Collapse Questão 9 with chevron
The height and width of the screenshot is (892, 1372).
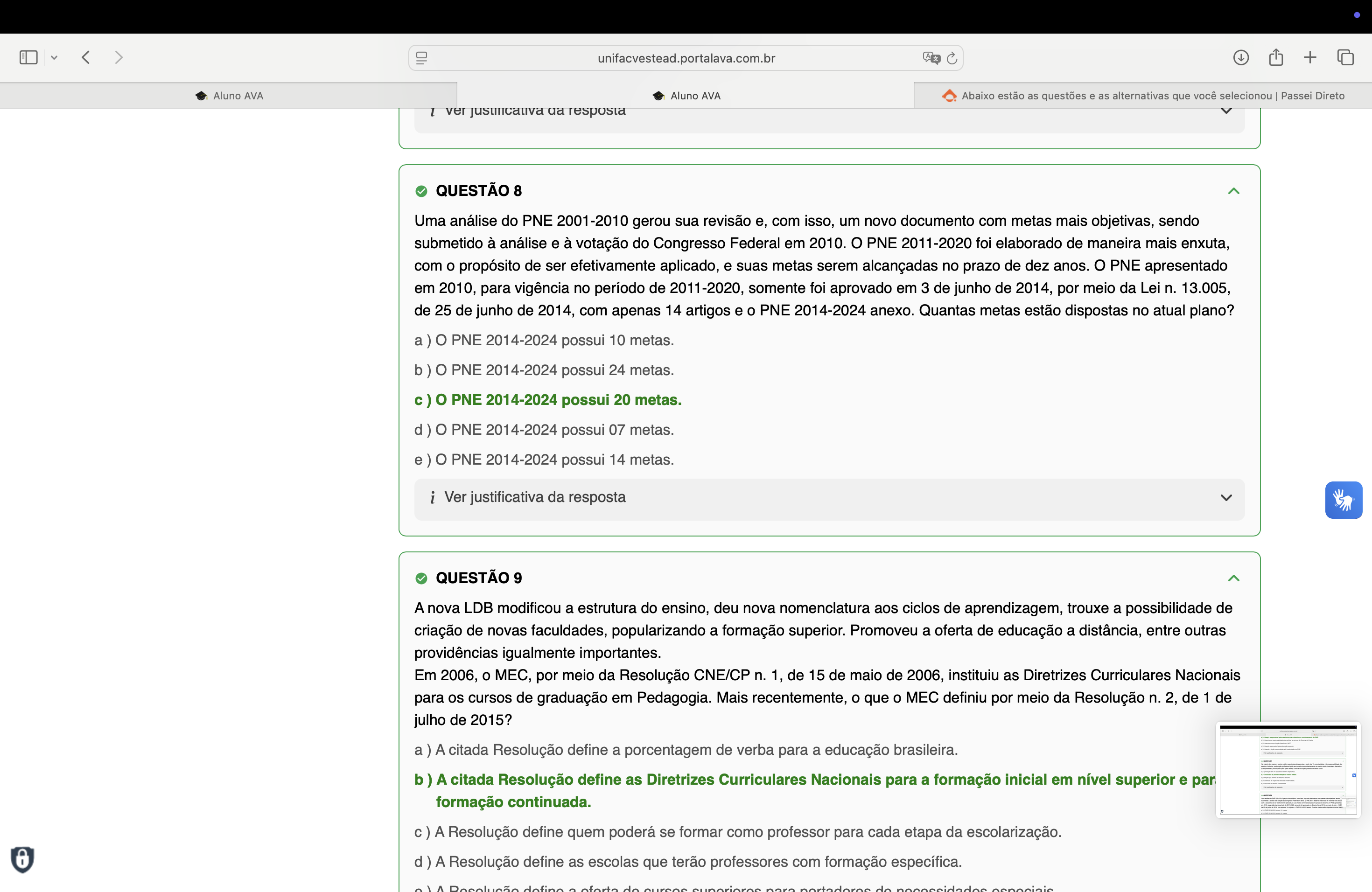(1233, 578)
